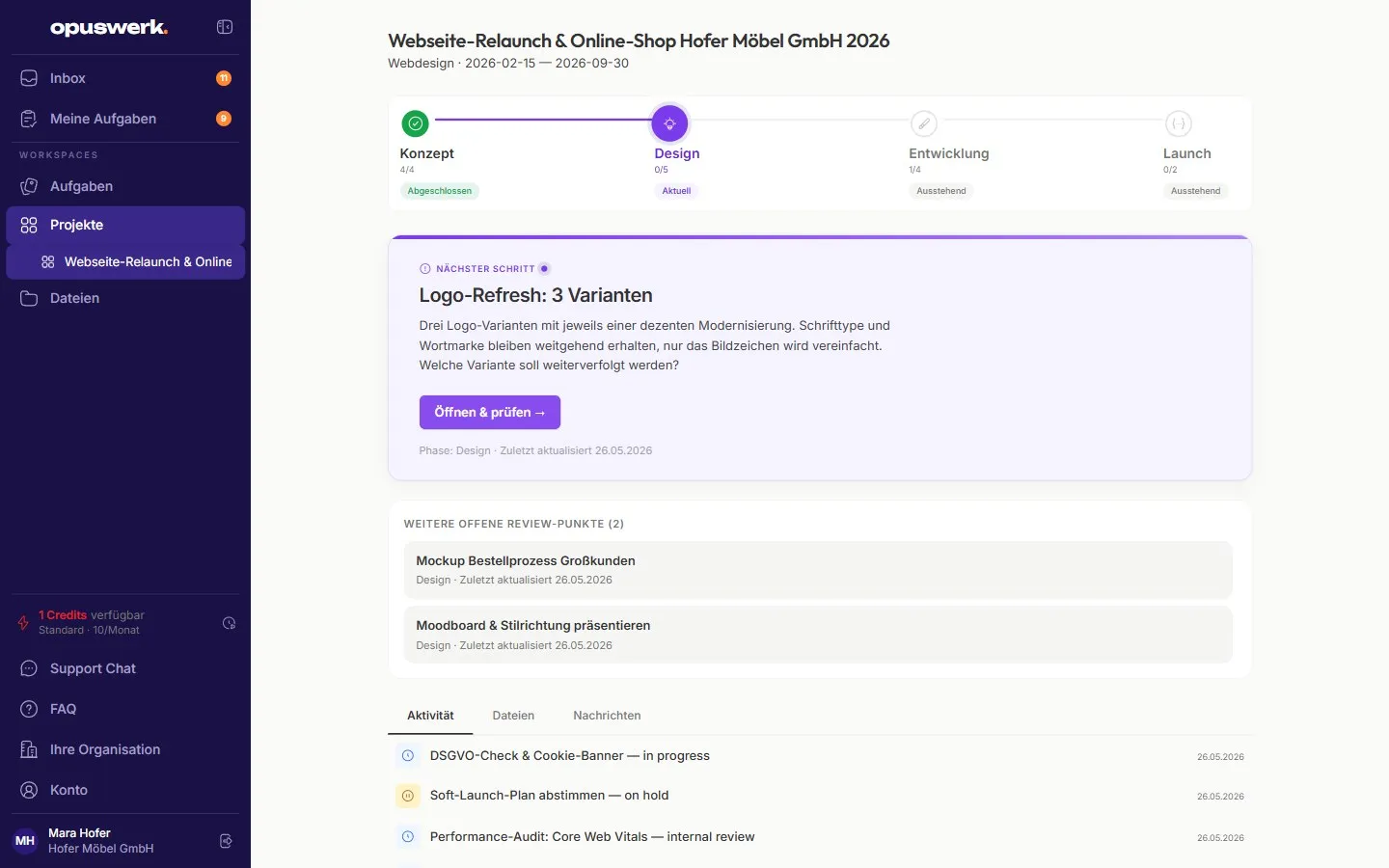Open Mockup Bestellprozess Großkunden review item
This screenshot has height=868, width=1389.
pyautogui.click(x=818, y=570)
